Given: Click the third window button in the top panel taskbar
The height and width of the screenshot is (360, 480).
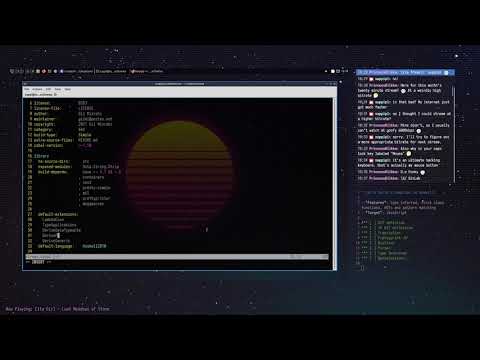Looking at the screenshot, I should coord(147,71).
